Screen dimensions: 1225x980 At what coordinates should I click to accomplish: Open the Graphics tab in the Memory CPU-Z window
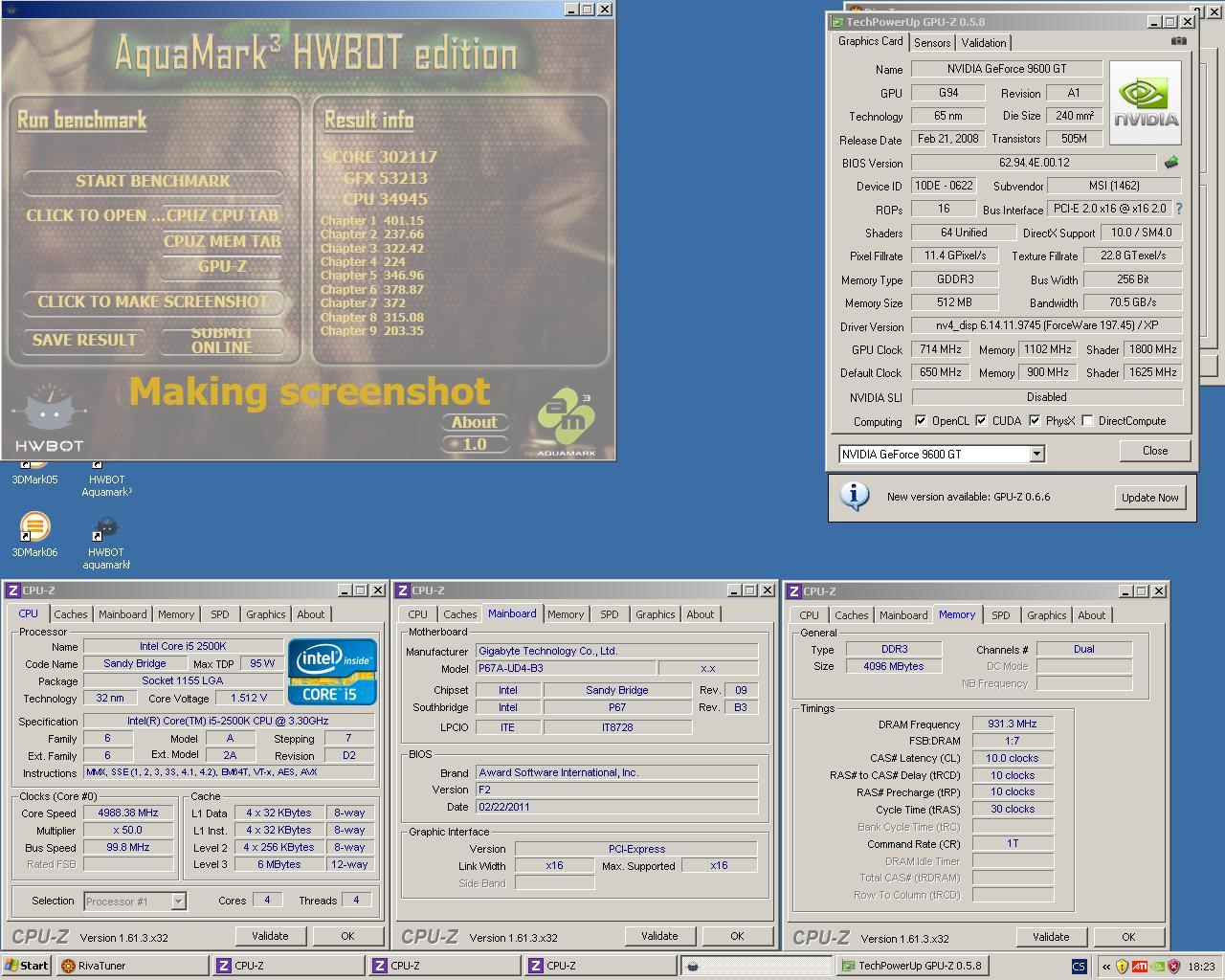coord(1047,615)
